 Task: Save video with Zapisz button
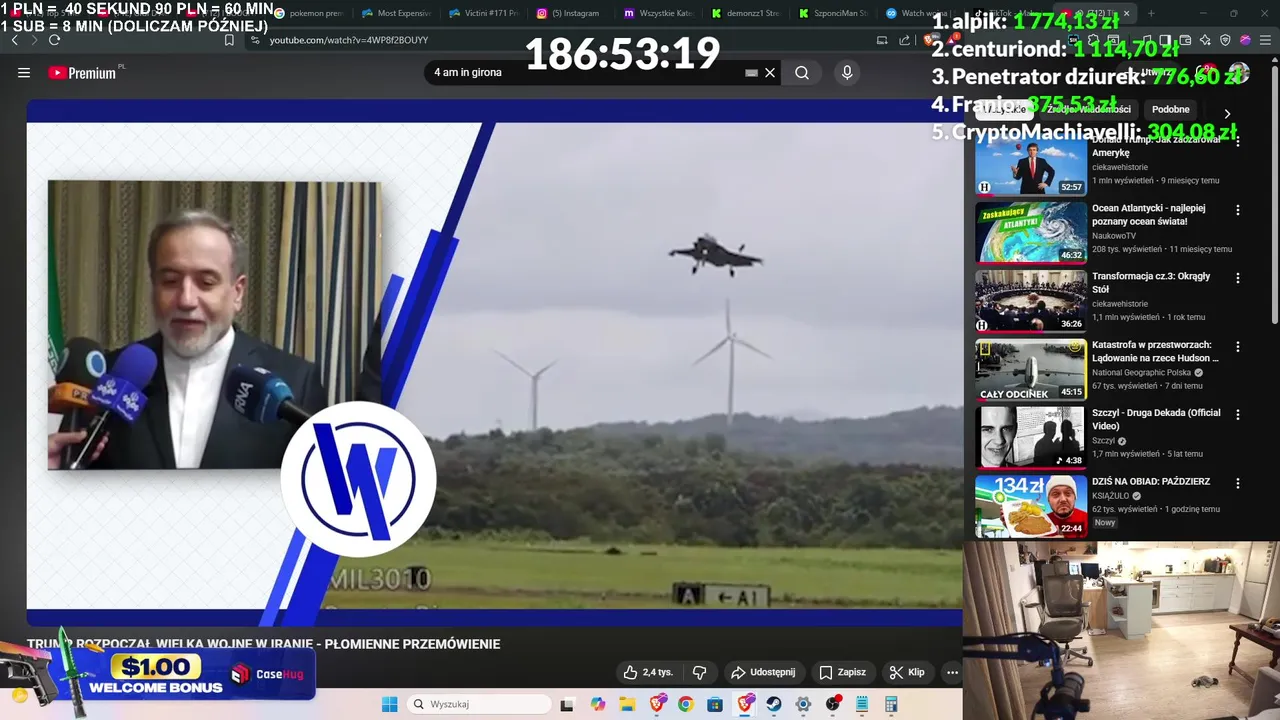point(842,672)
